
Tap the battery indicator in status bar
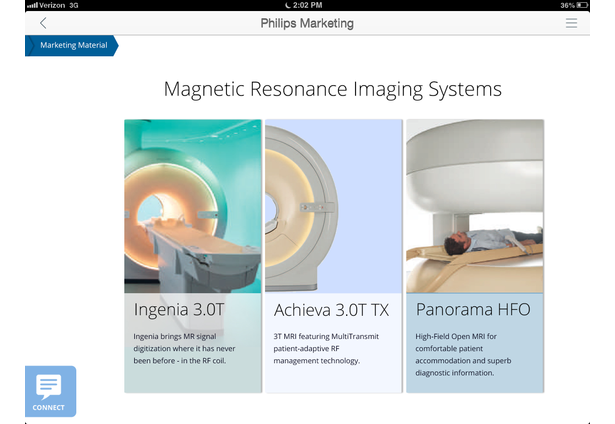[x=582, y=5]
